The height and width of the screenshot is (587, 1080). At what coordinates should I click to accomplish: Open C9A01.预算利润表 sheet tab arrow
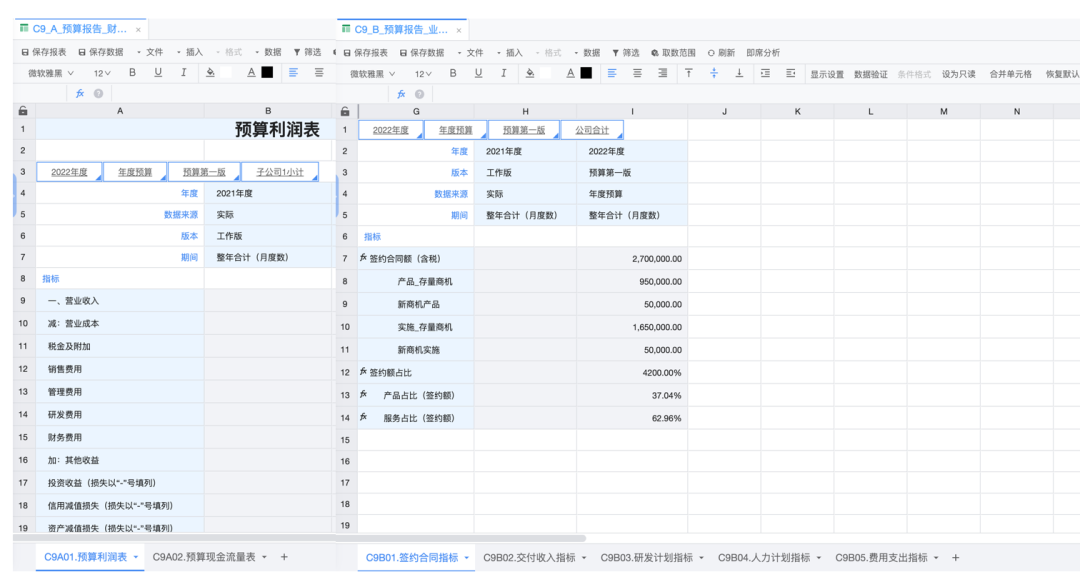click(x=136, y=557)
